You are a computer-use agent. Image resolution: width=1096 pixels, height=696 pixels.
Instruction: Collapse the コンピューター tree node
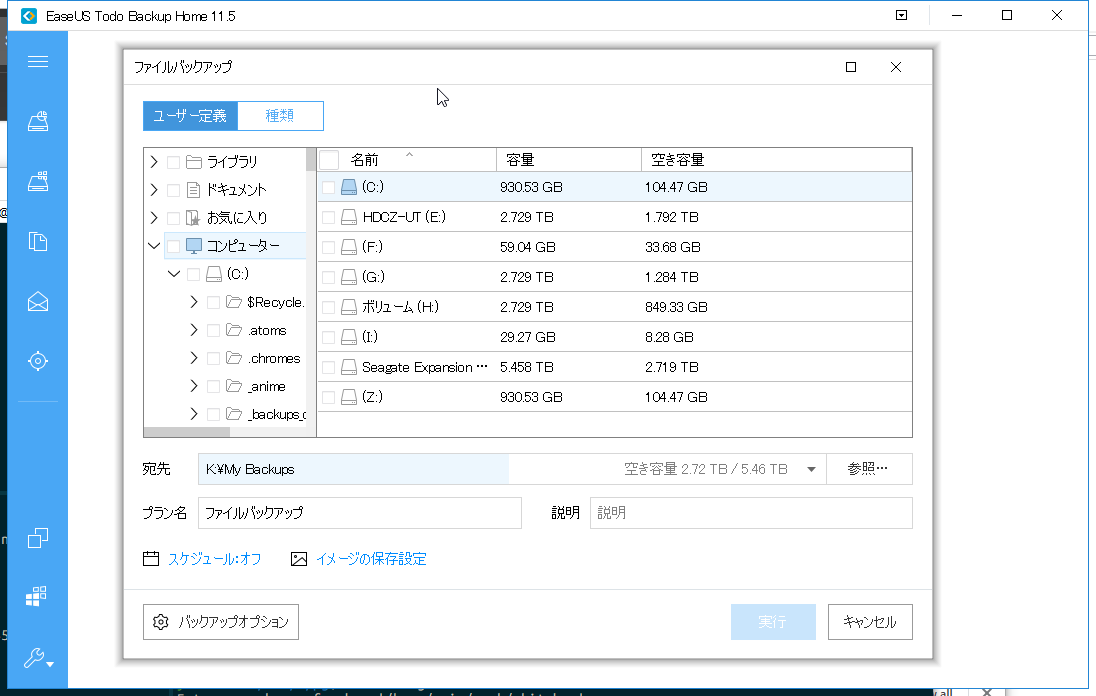tap(154, 246)
